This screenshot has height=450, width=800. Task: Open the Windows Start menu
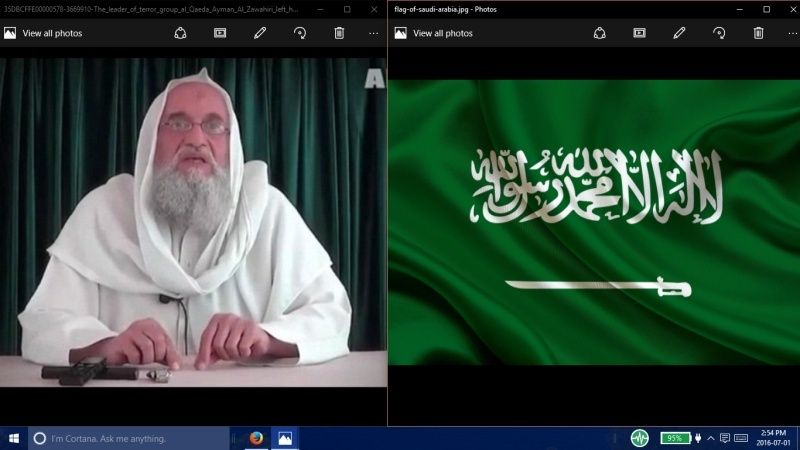click(x=14, y=438)
